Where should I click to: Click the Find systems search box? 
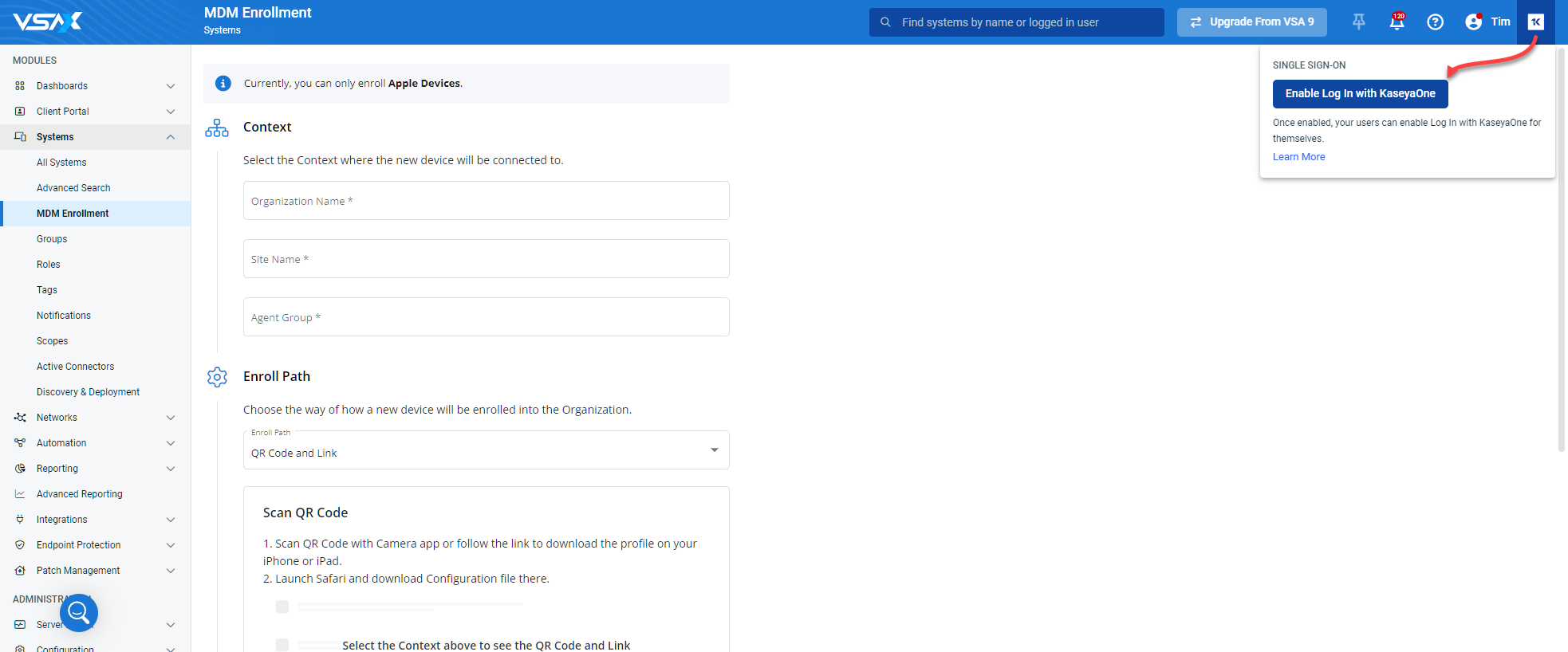click(1017, 22)
